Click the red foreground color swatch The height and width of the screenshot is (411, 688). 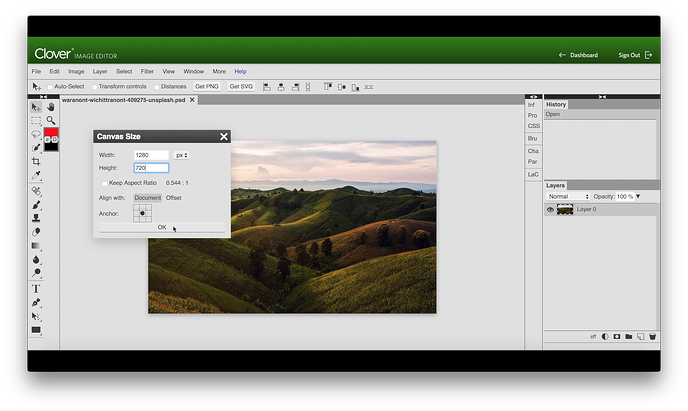click(x=51, y=132)
